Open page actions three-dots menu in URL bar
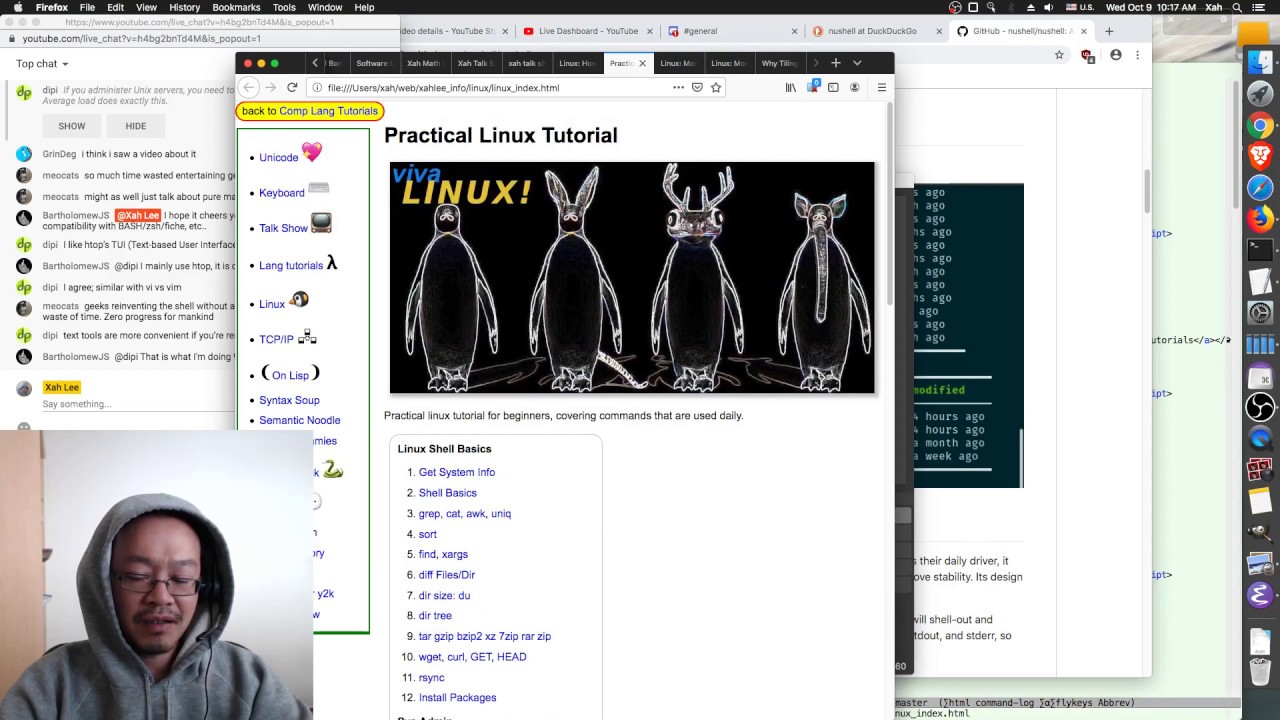Image resolution: width=1280 pixels, height=720 pixels. click(678, 88)
